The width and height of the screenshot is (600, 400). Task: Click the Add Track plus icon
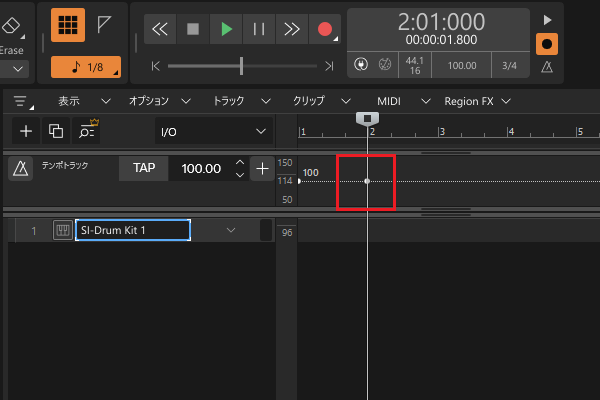tap(26, 131)
